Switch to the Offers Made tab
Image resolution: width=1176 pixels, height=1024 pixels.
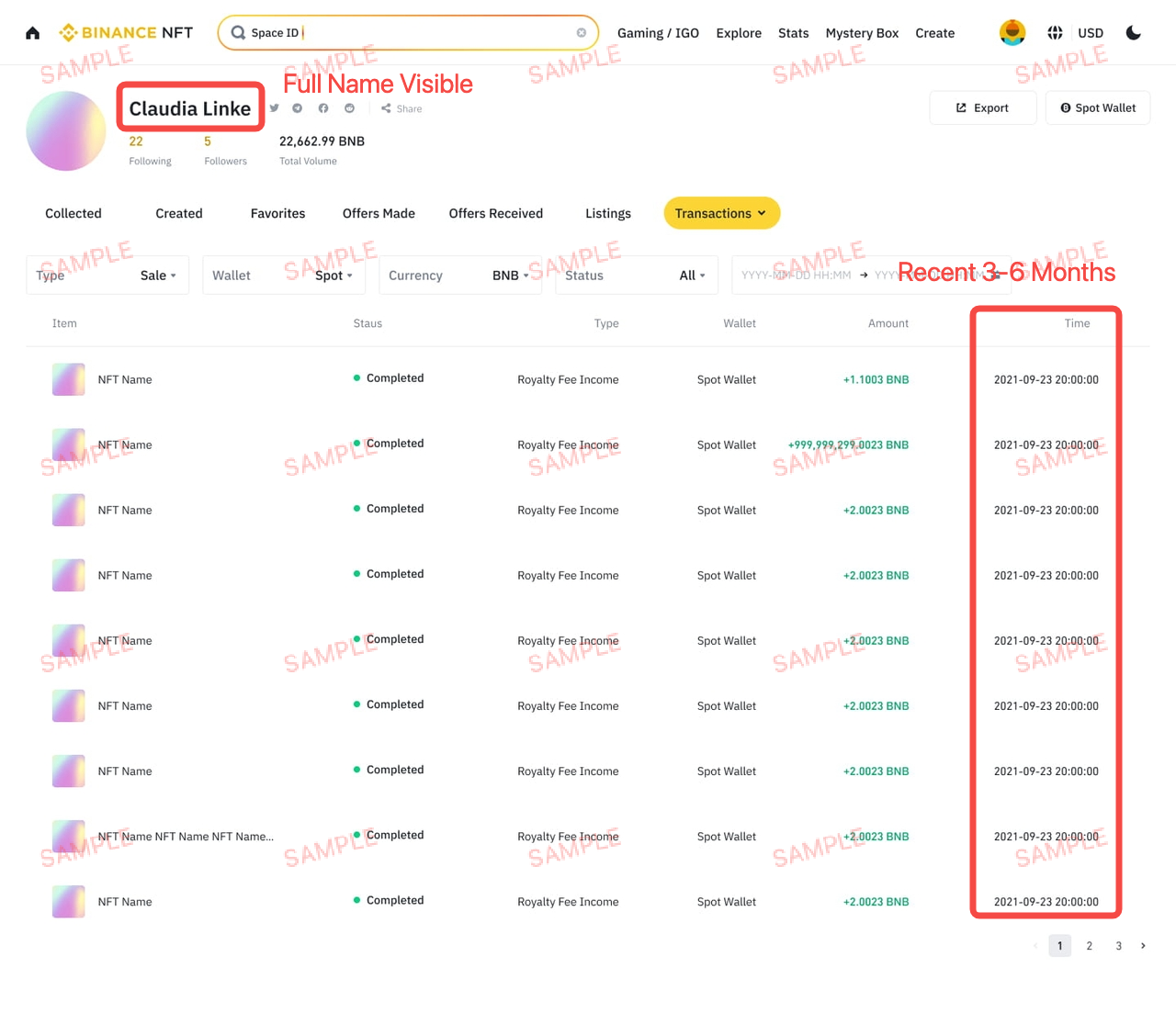point(379,213)
